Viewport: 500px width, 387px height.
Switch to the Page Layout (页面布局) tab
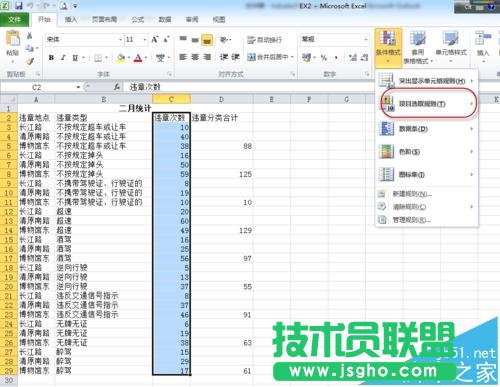[x=104, y=20]
